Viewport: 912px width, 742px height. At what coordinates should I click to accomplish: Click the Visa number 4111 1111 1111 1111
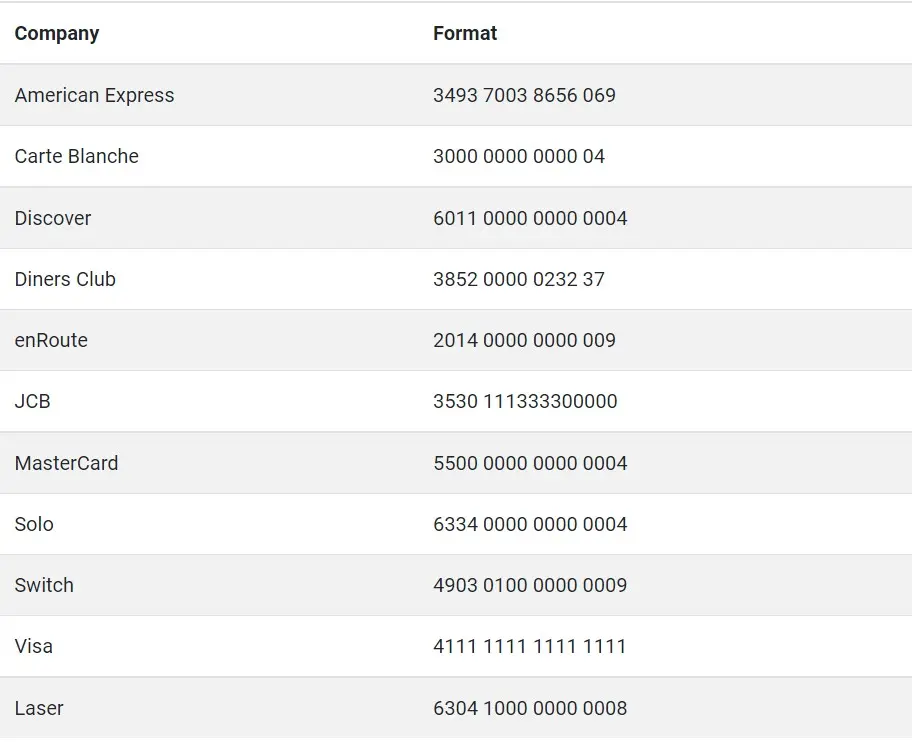(x=529, y=647)
